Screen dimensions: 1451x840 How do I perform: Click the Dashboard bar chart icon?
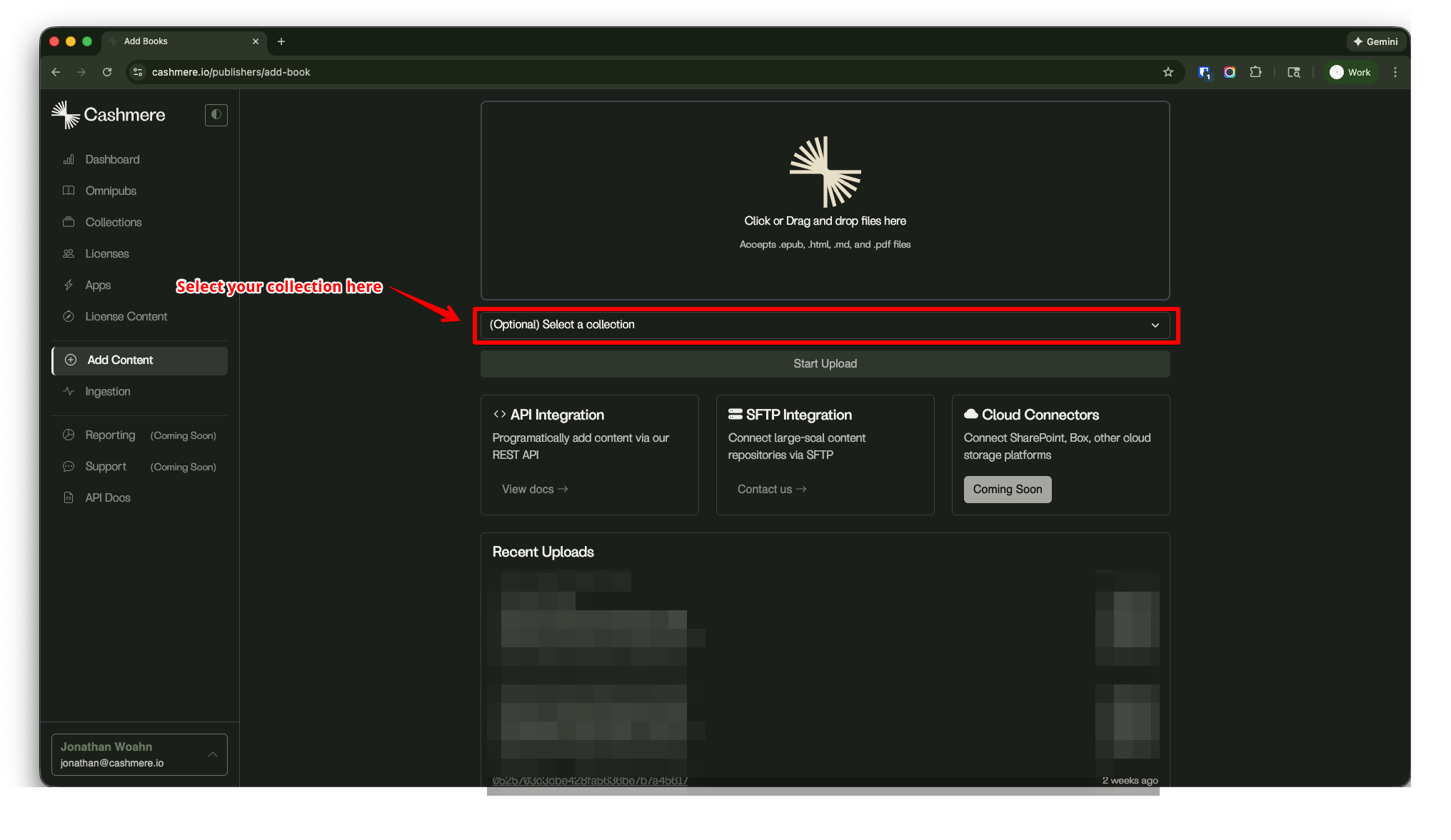(69, 159)
